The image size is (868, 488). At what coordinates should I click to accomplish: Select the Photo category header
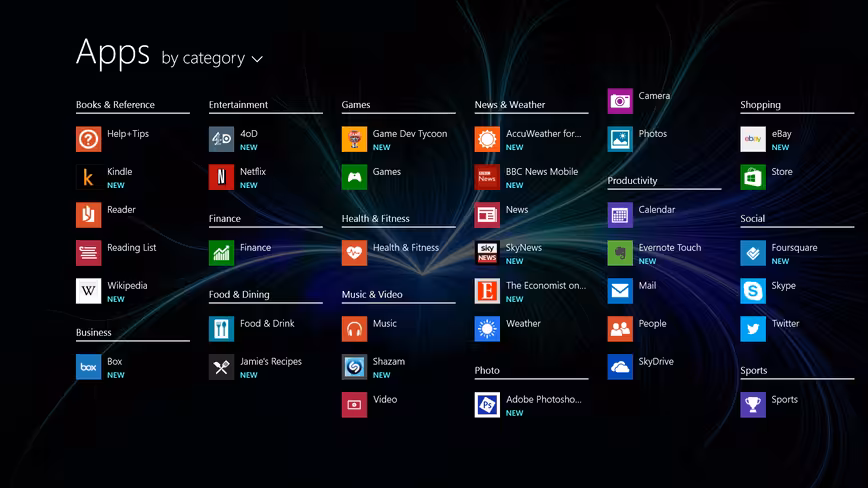click(x=487, y=370)
